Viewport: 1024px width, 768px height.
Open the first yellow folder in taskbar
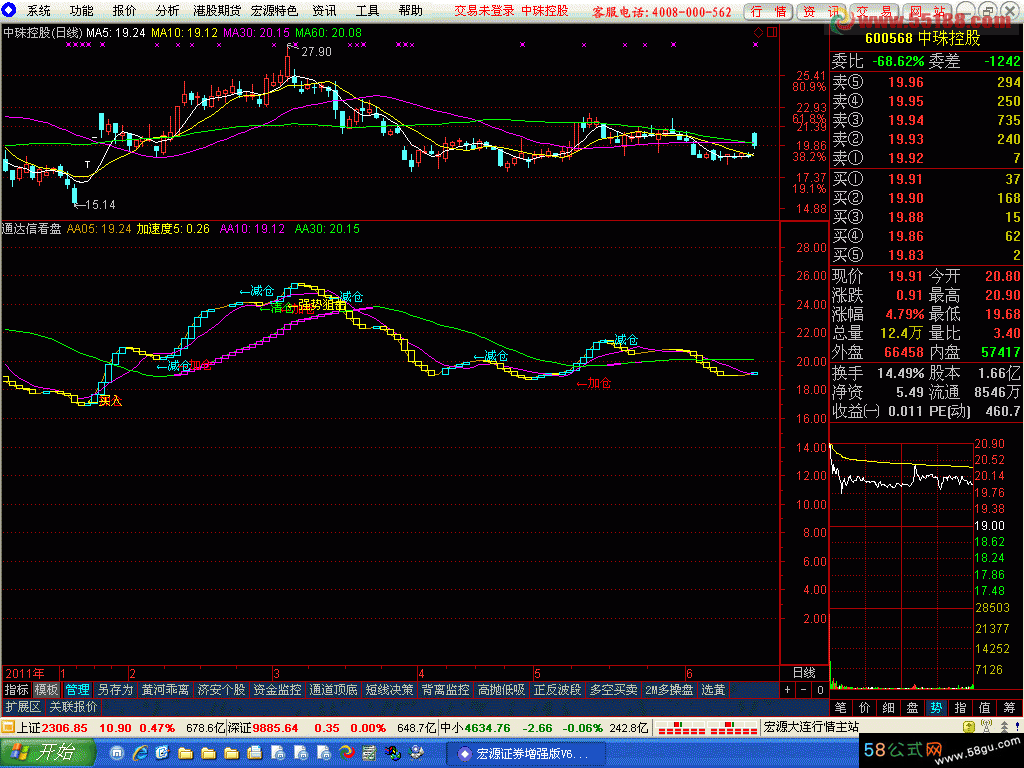pos(185,753)
